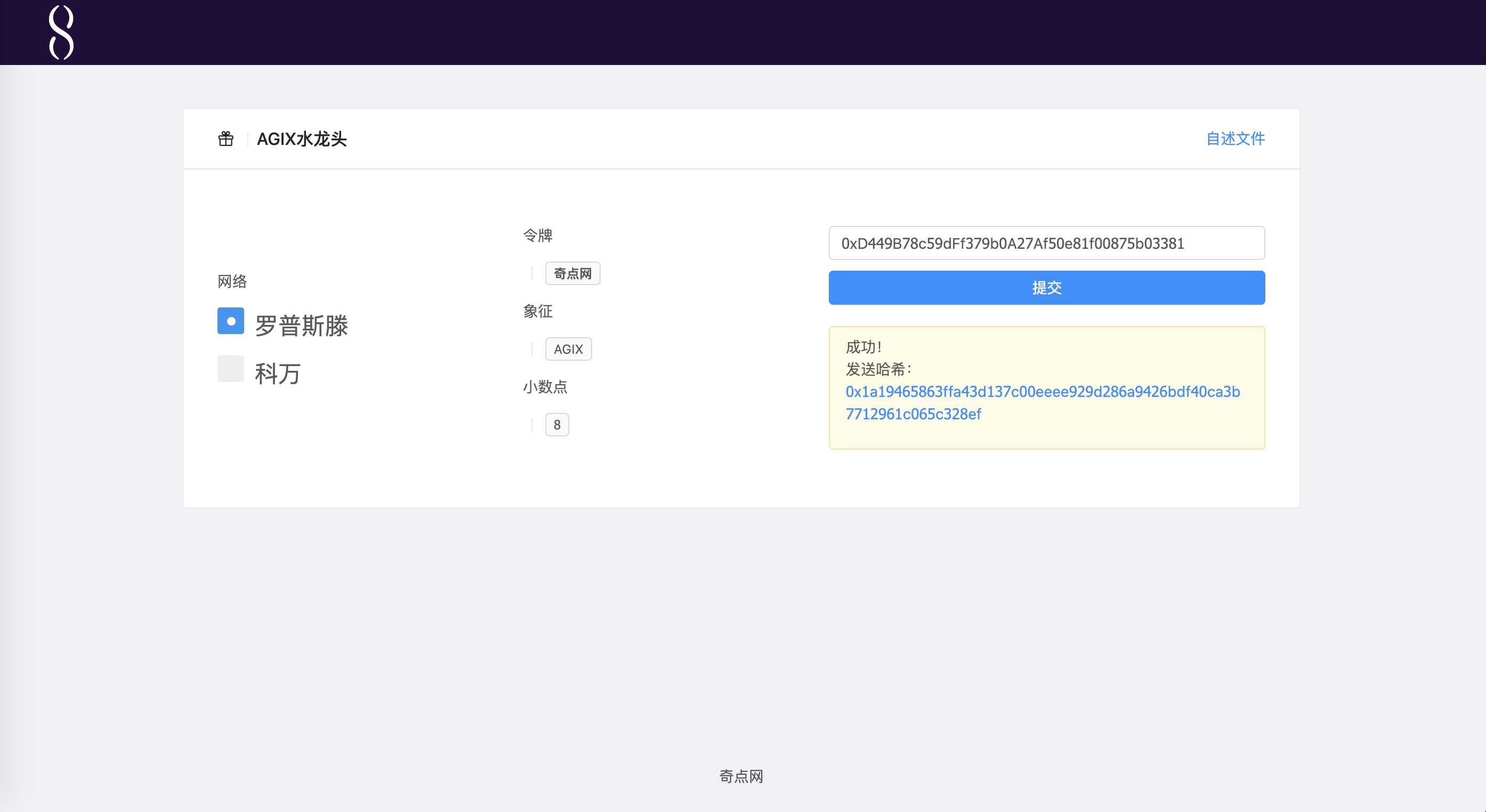Click the wallet address input field
1486x812 pixels.
tap(1046, 243)
